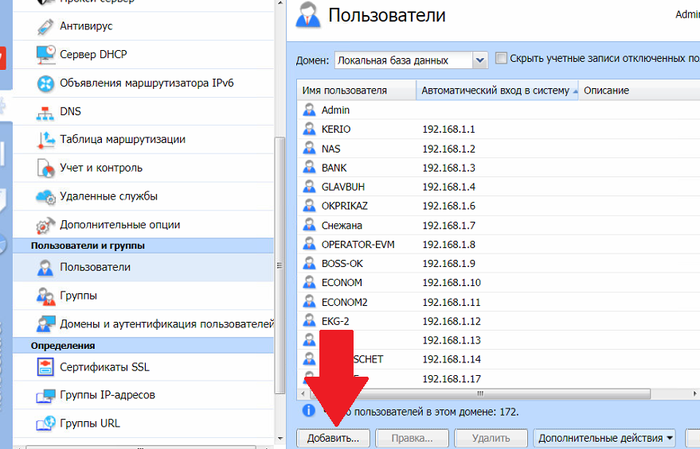700x449 pixels.
Task: Select the Снежана user name
Action: [x=342, y=225]
